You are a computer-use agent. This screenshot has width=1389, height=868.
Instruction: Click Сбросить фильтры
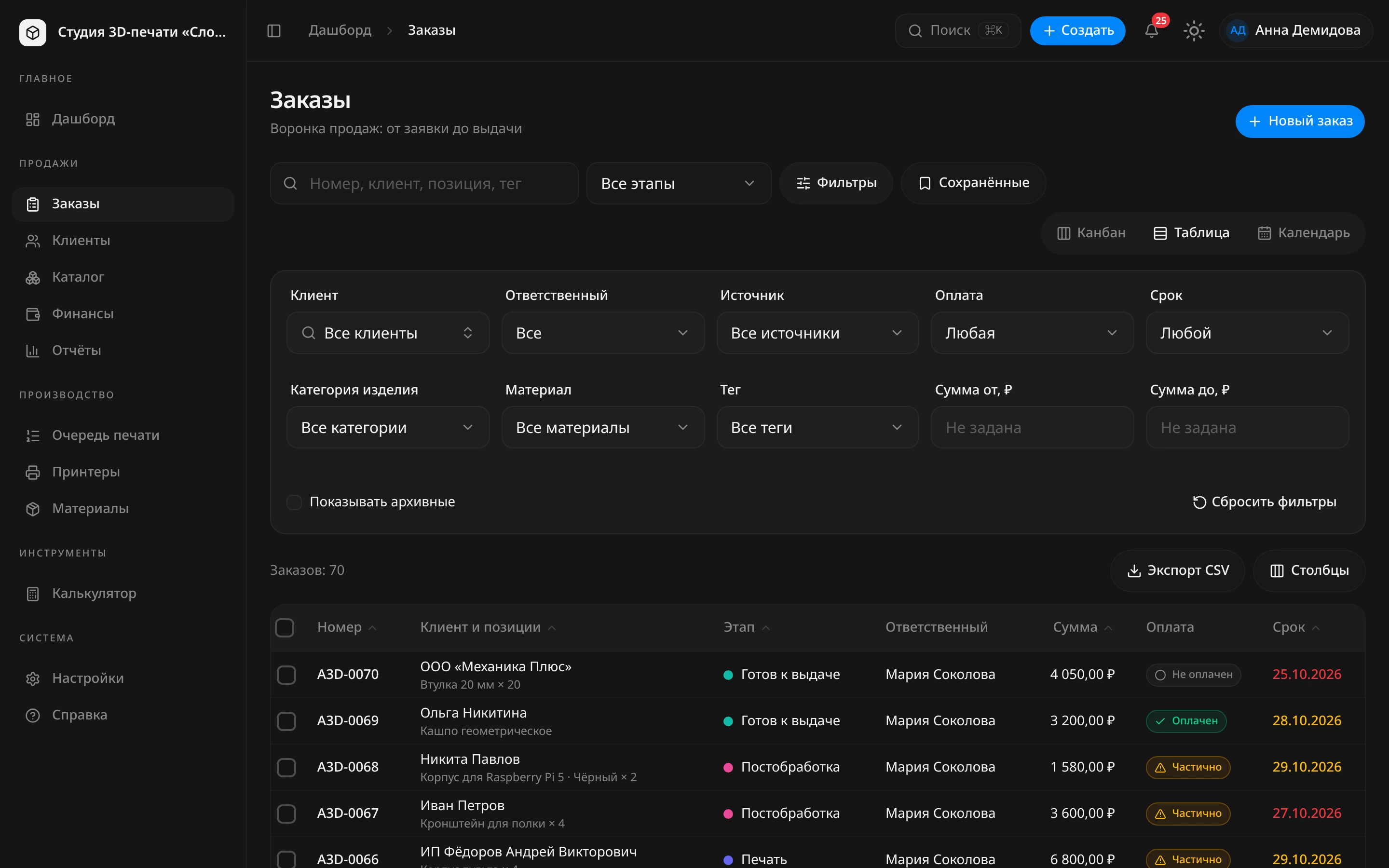pos(1265,502)
